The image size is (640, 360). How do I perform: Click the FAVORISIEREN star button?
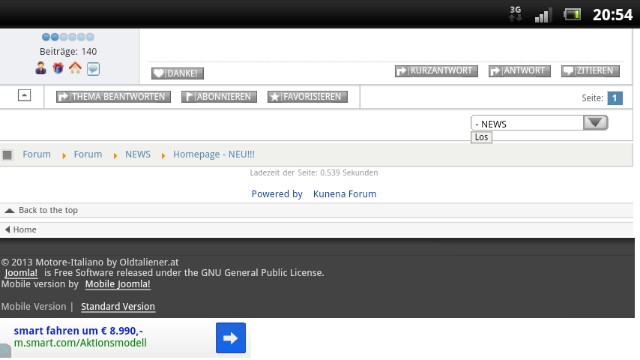click(x=307, y=97)
